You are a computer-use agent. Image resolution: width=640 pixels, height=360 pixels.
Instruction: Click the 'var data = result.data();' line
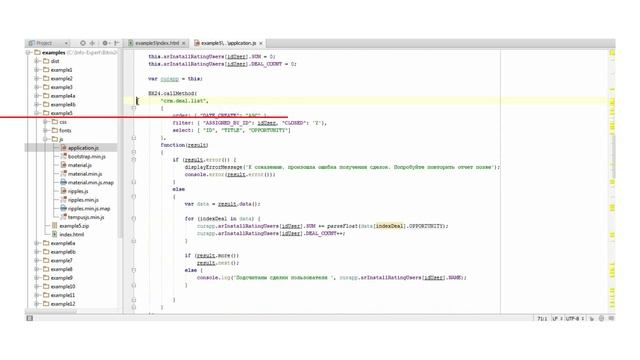point(222,204)
